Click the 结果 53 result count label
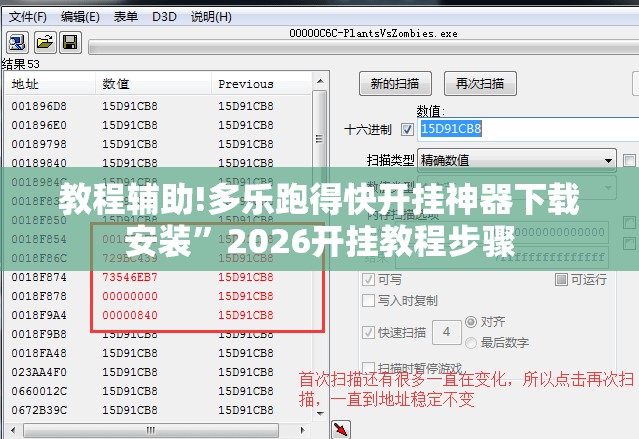 pos(21,64)
